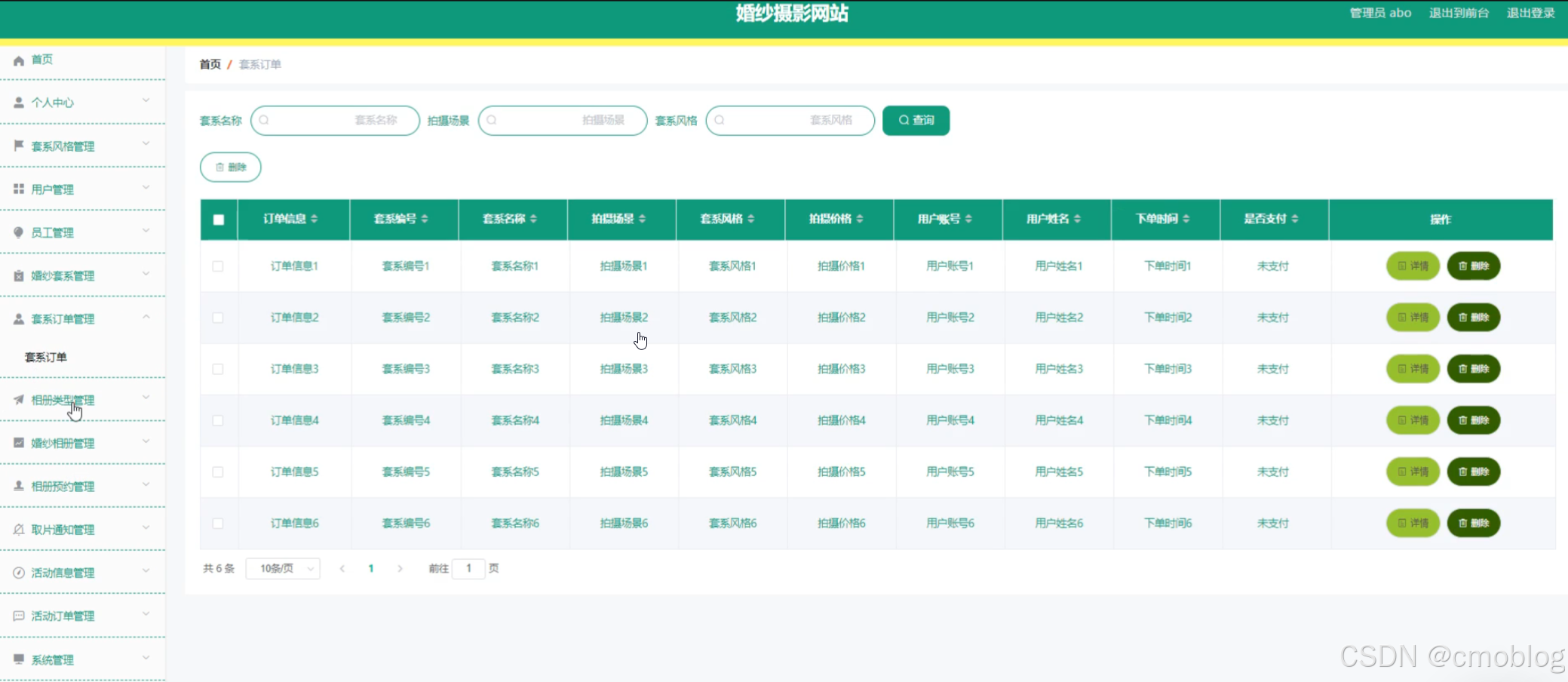
Task: Open 详情 for 订单信息1 row
Action: (1413, 266)
